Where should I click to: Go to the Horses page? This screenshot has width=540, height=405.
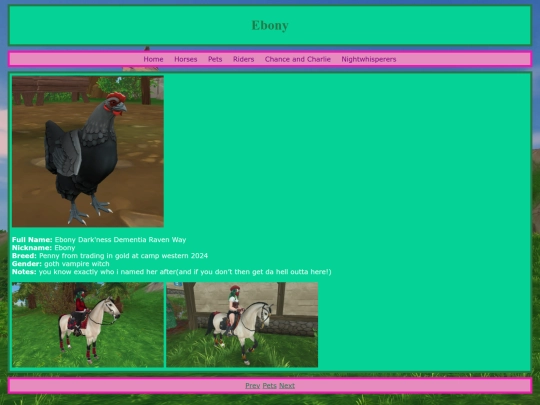point(186,59)
